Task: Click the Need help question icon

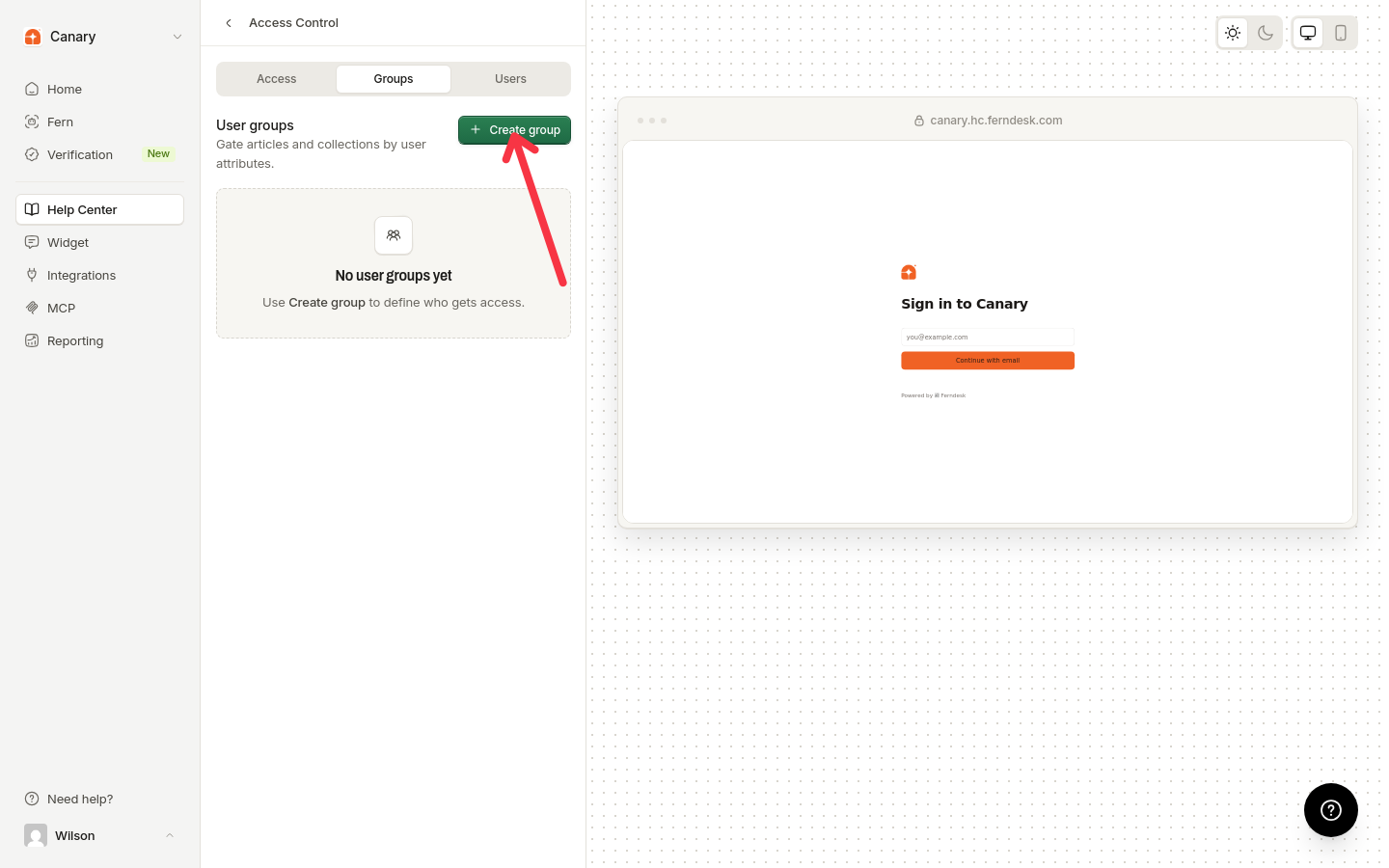Action: pyautogui.click(x=32, y=799)
